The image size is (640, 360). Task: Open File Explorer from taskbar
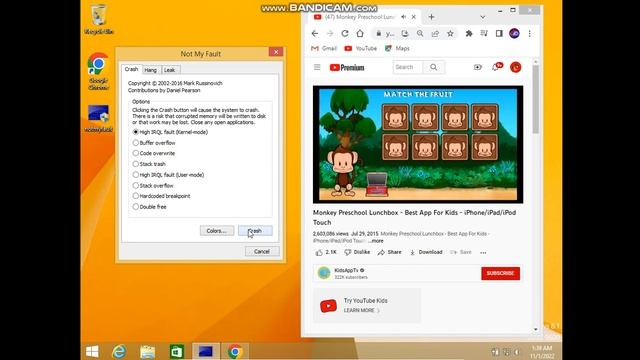[148, 351]
